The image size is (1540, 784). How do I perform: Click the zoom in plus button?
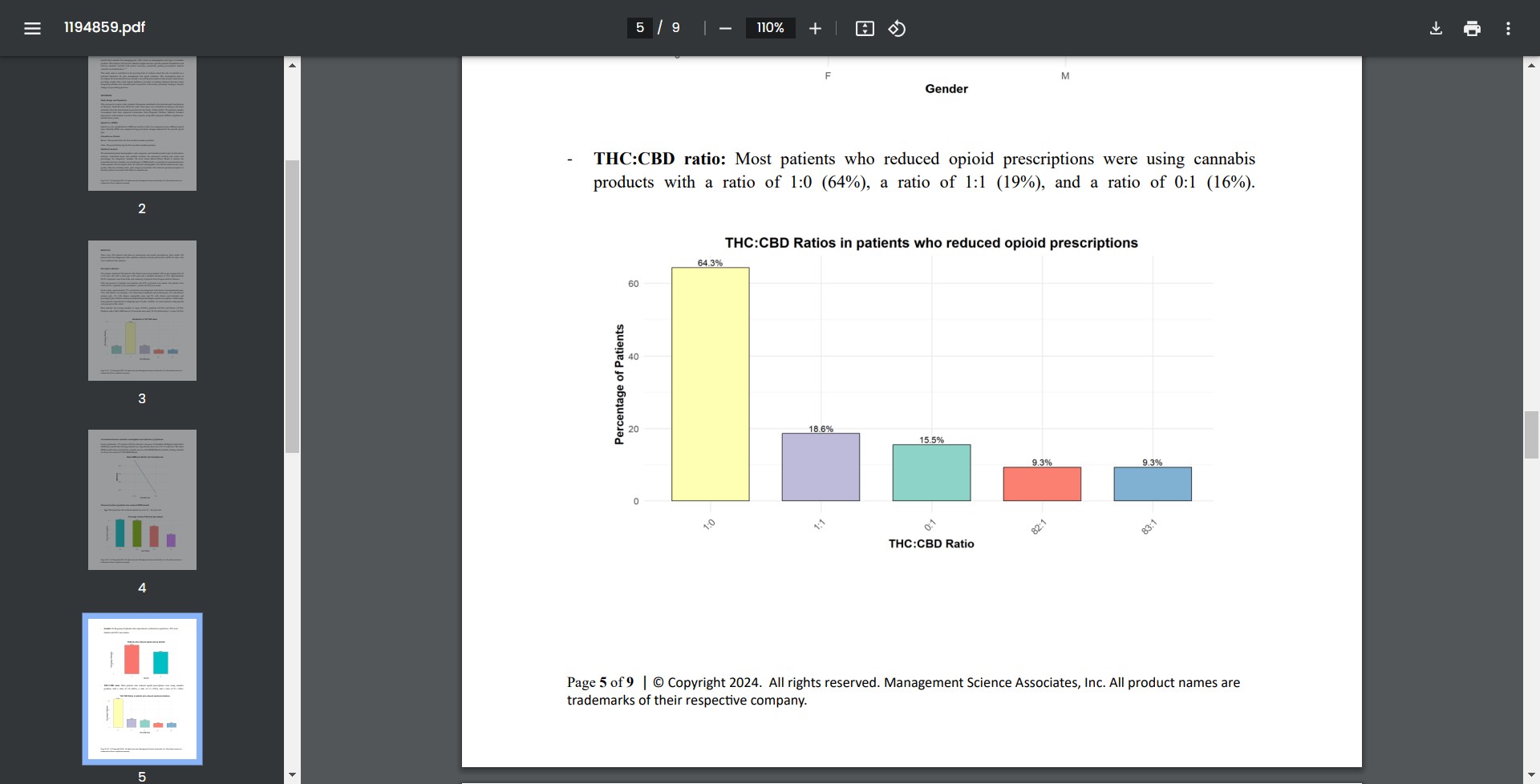[815, 28]
